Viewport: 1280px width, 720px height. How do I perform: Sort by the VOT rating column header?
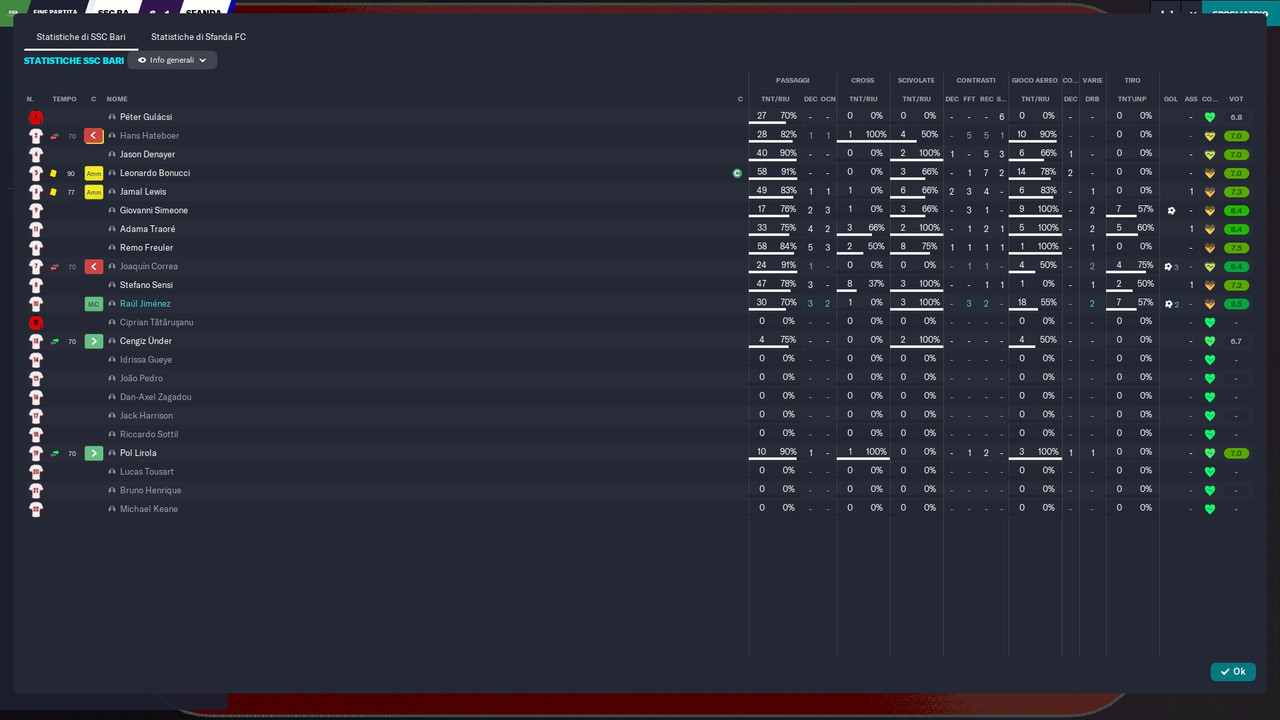[x=1236, y=99]
